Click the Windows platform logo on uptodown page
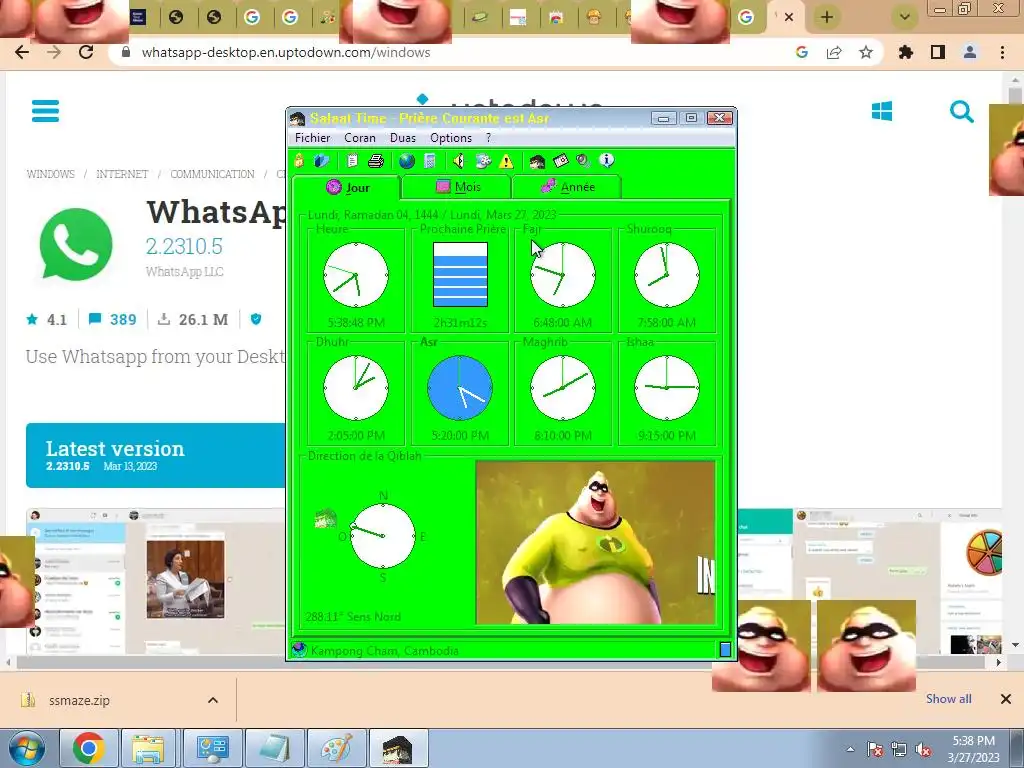 pos(882,111)
